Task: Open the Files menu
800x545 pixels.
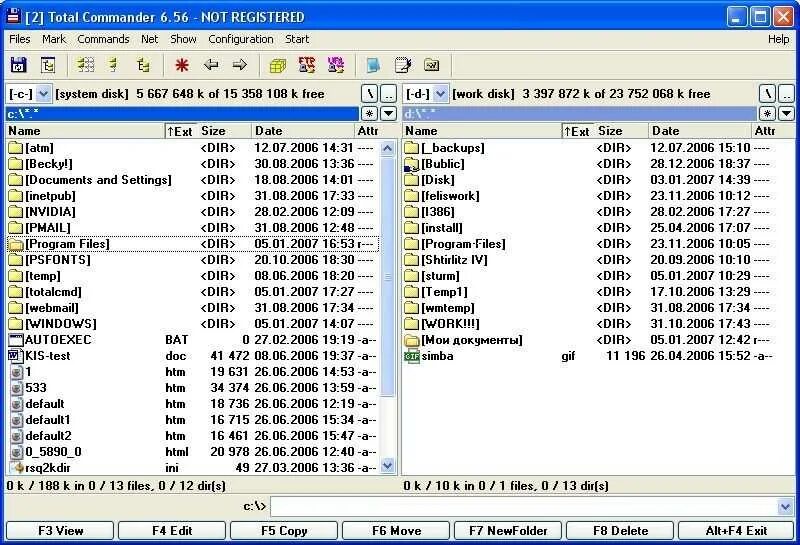Action: pyautogui.click(x=20, y=39)
